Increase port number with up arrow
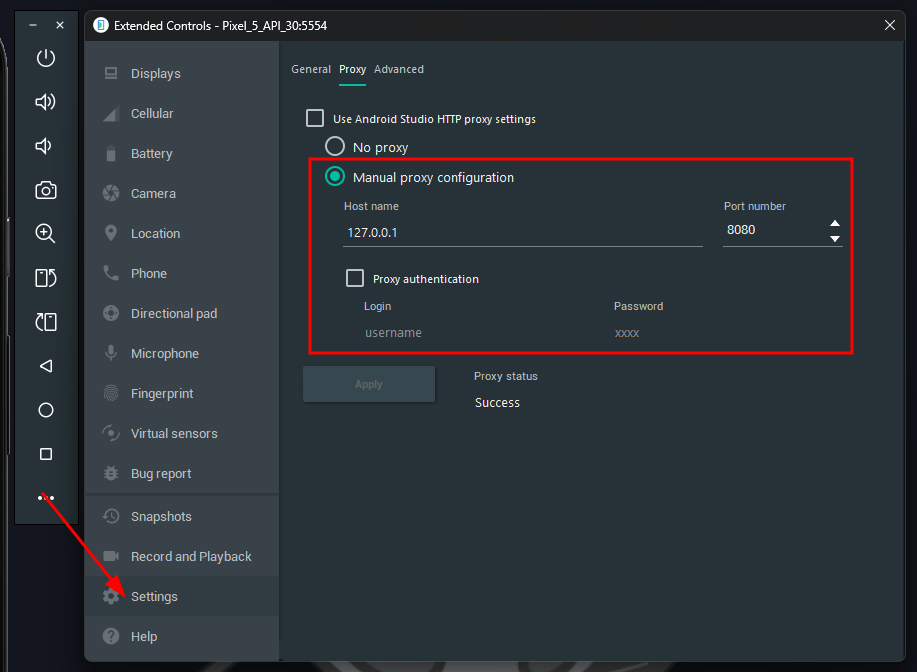The width and height of the screenshot is (917, 672). (x=834, y=224)
